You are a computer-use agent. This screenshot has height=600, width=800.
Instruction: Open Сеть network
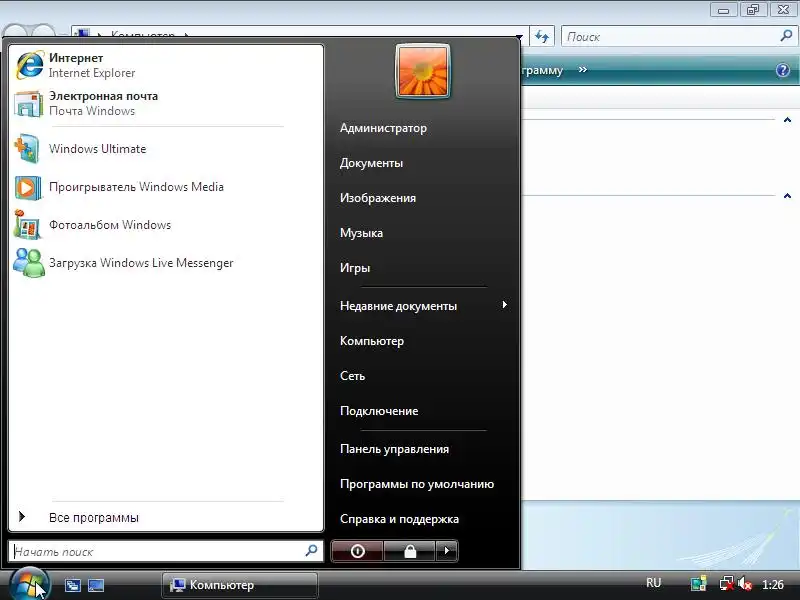[x=353, y=376]
